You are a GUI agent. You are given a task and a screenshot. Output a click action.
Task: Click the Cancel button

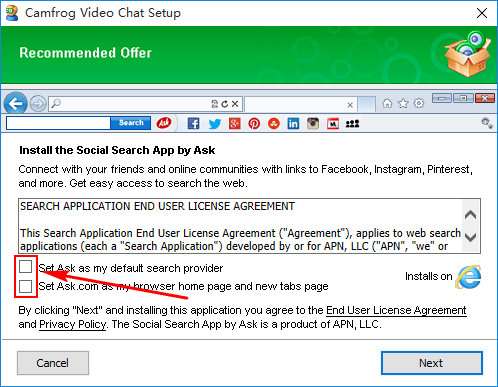tap(53, 363)
